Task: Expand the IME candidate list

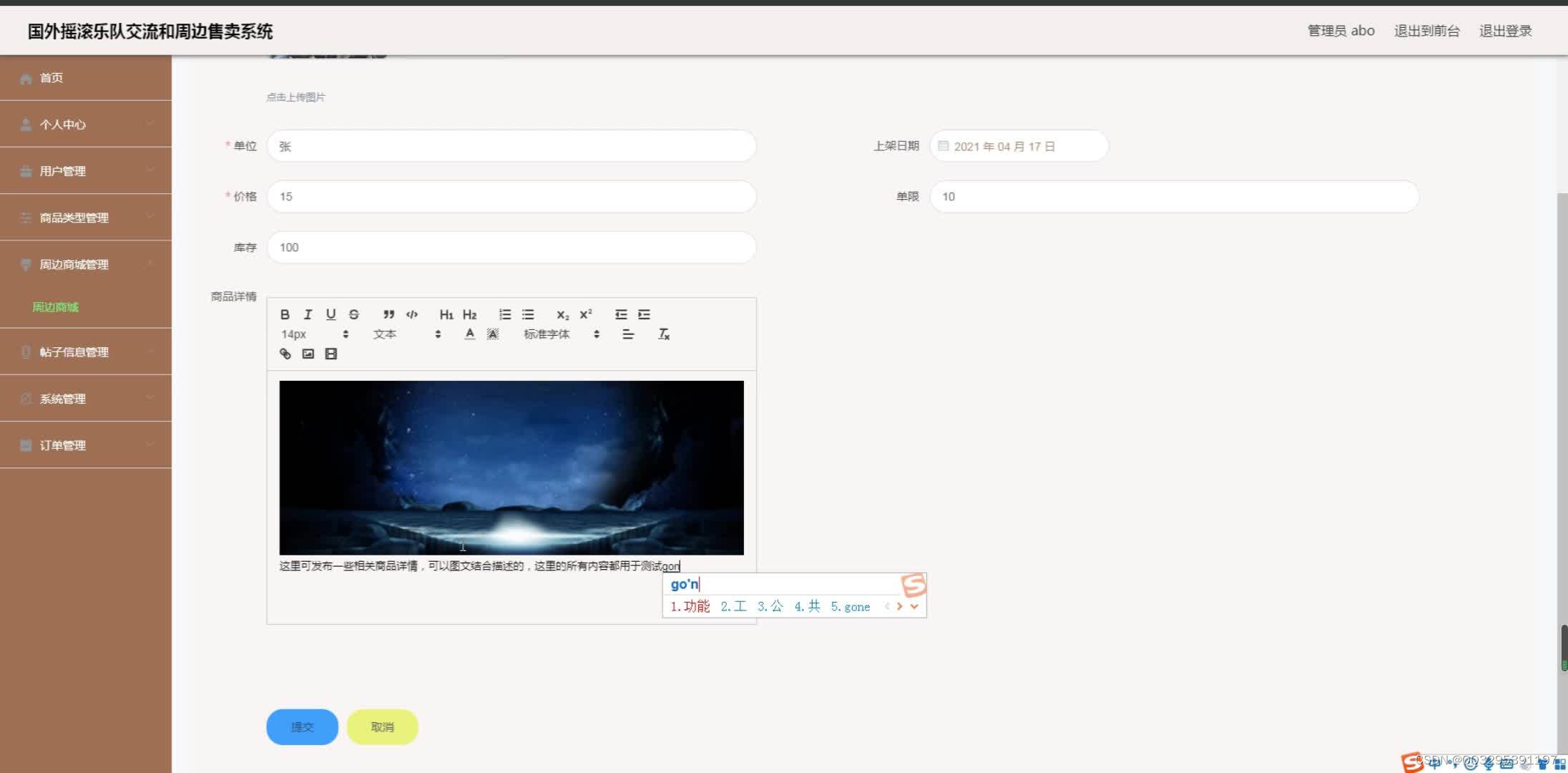Action: (x=914, y=606)
